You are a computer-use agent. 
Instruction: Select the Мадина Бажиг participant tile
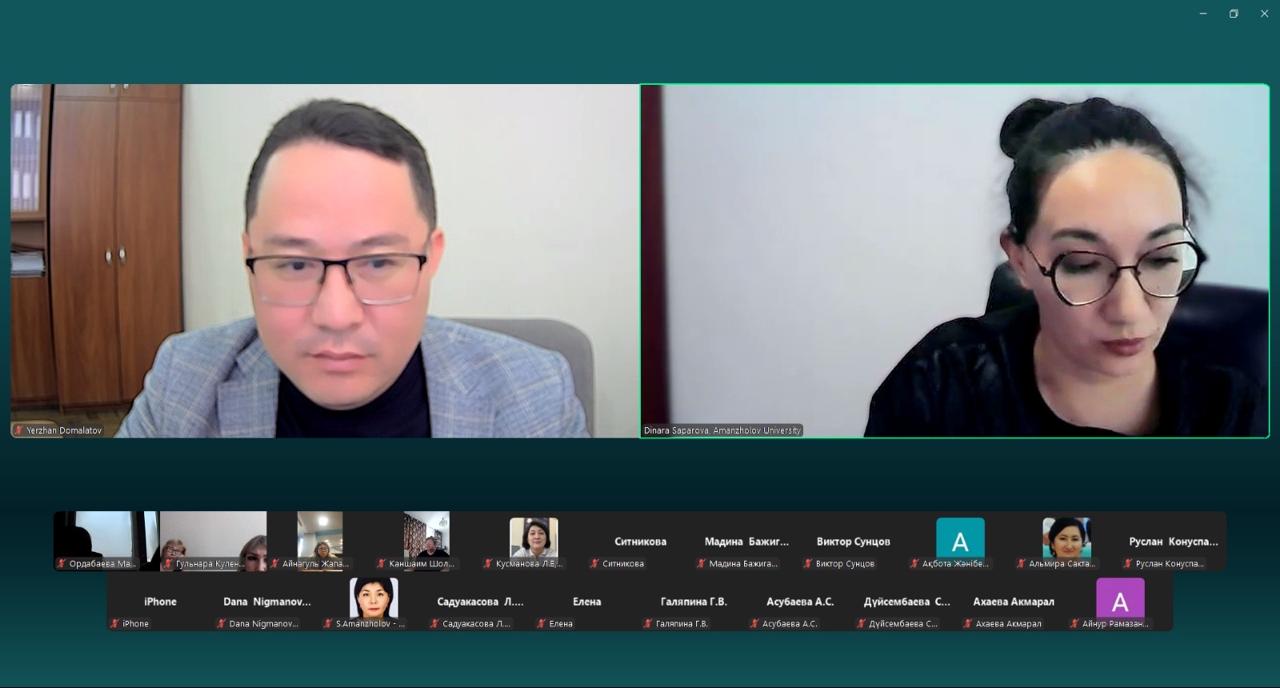pos(746,541)
